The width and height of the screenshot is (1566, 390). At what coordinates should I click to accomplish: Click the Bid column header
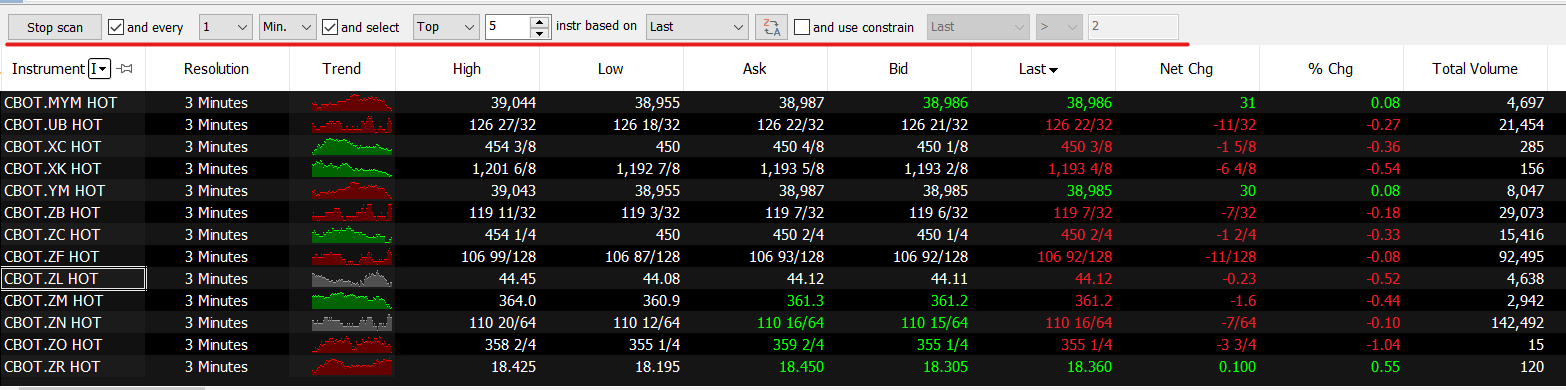click(x=899, y=69)
